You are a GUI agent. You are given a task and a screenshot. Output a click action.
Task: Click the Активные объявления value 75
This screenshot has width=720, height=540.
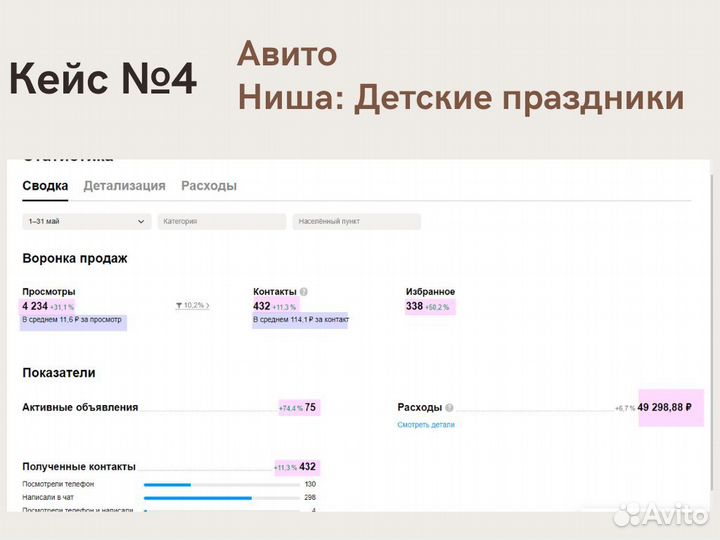[310, 408]
